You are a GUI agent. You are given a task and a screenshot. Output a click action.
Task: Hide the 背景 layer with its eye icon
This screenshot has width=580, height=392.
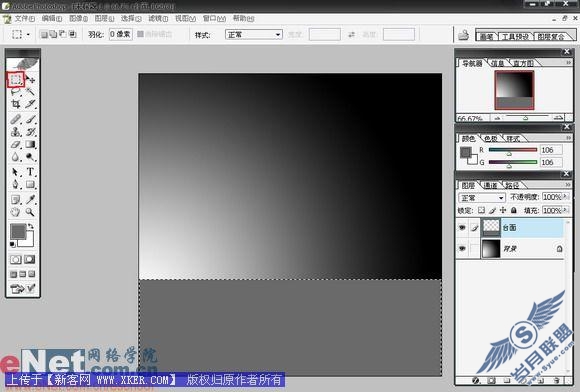462,249
